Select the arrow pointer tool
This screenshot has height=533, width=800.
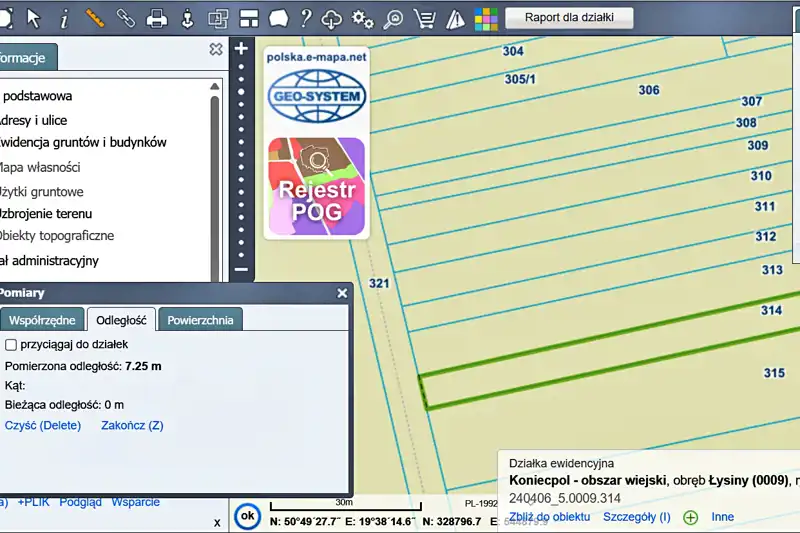[x=34, y=18]
